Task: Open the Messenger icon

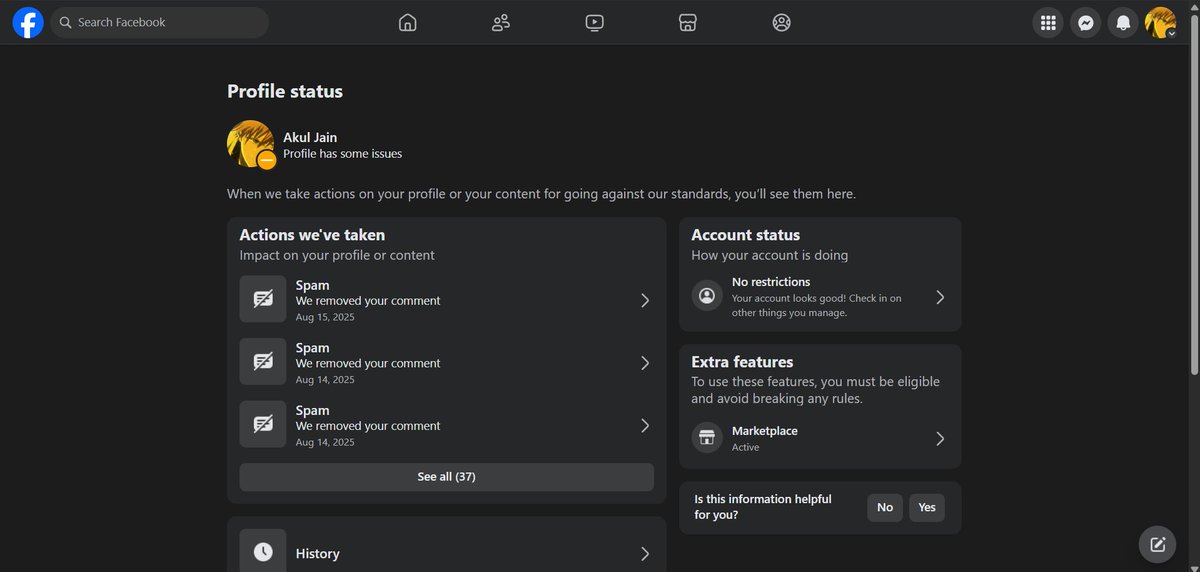Action: (x=1086, y=22)
